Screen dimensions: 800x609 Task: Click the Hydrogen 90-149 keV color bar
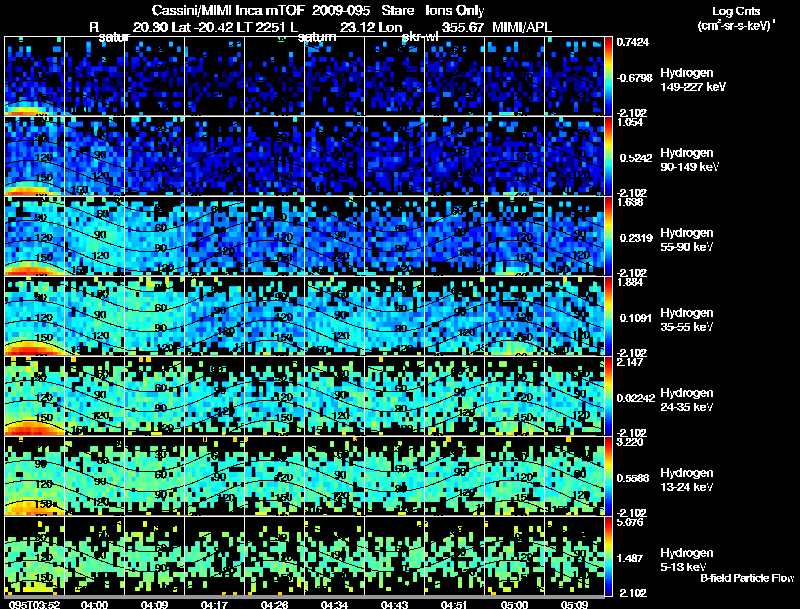608,156
